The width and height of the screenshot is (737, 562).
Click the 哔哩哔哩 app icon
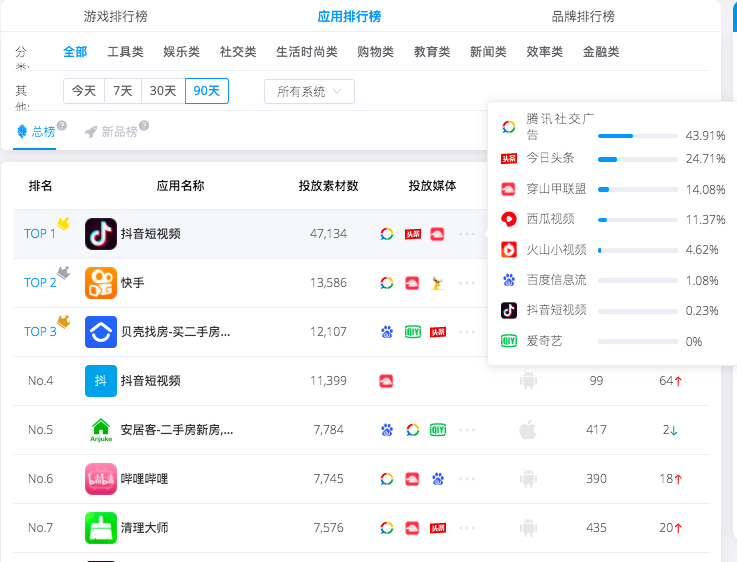pyautogui.click(x=101, y=479)
